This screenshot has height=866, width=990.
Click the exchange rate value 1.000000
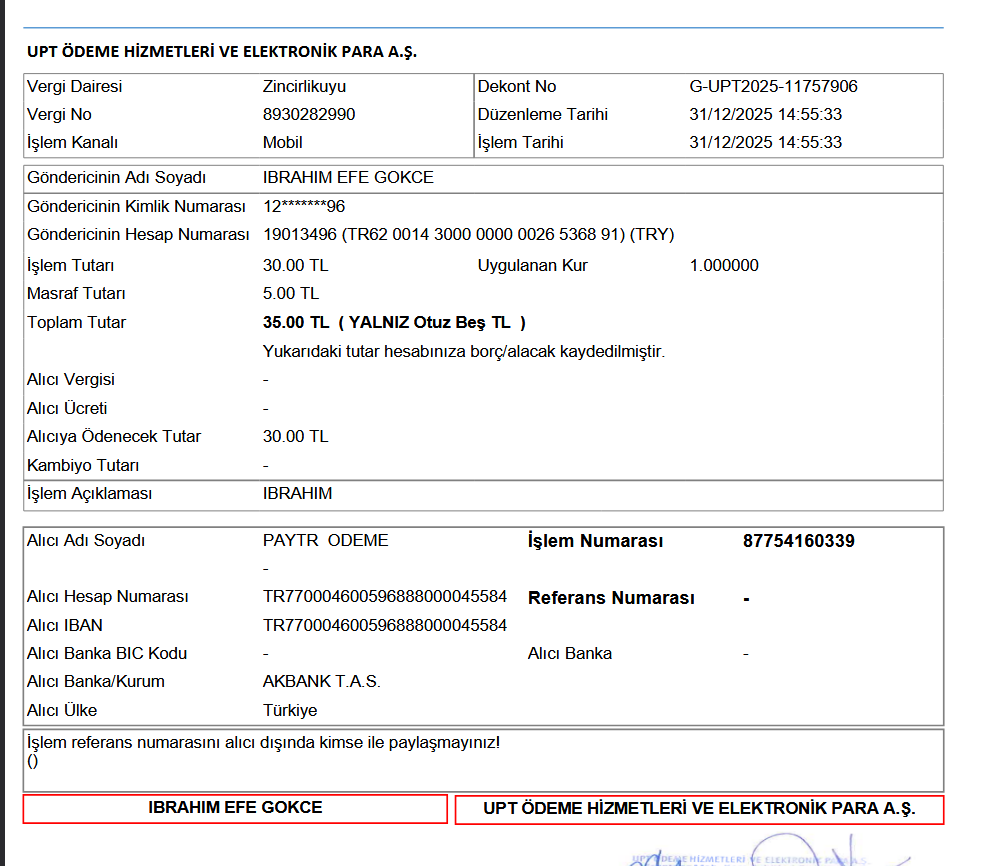724,266
